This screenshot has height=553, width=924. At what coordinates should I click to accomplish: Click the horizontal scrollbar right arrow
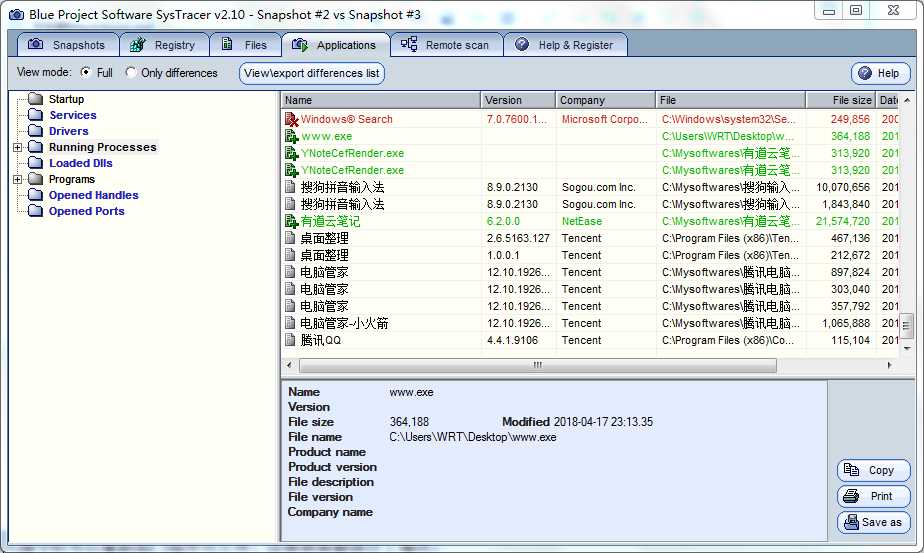[889, 366]
